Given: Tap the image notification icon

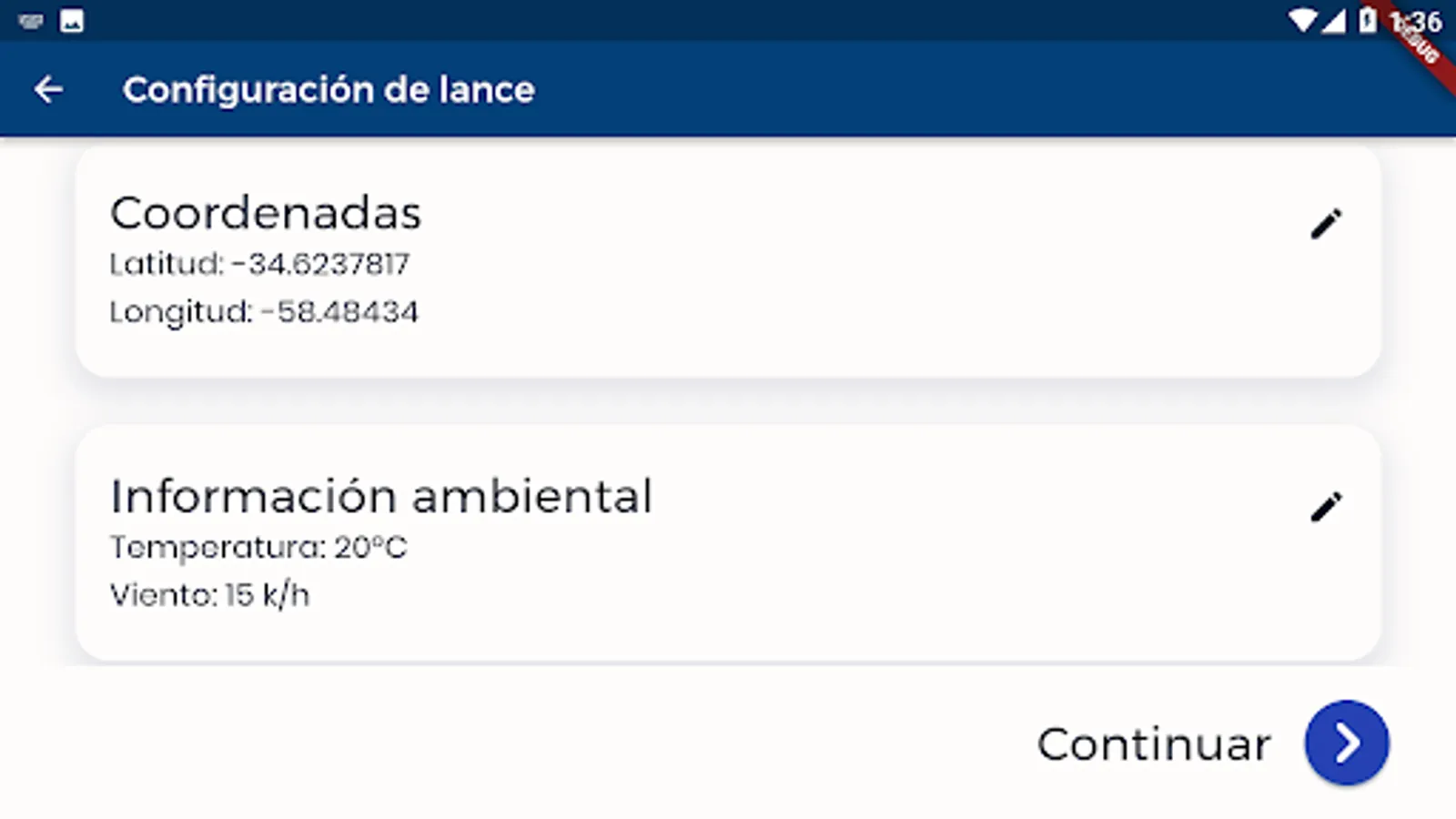Looking at the screenshot, I should [x=72, y=21].
